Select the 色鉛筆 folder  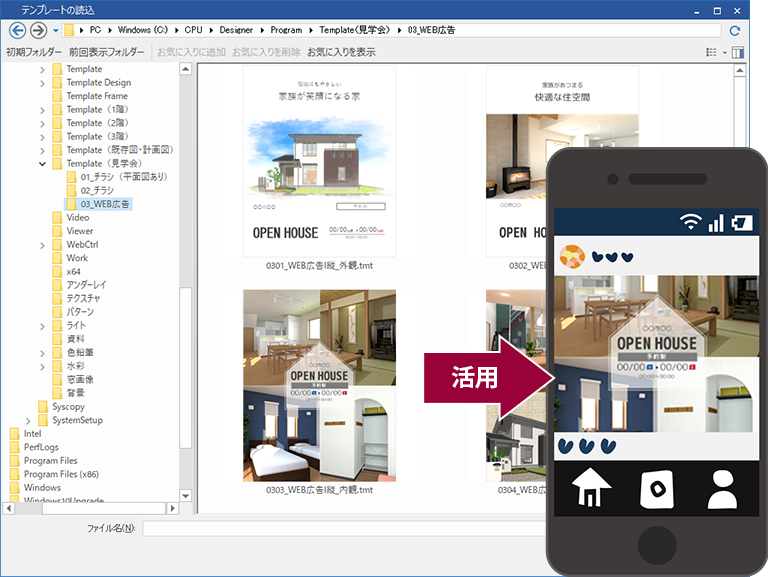[x=73, y=352]
